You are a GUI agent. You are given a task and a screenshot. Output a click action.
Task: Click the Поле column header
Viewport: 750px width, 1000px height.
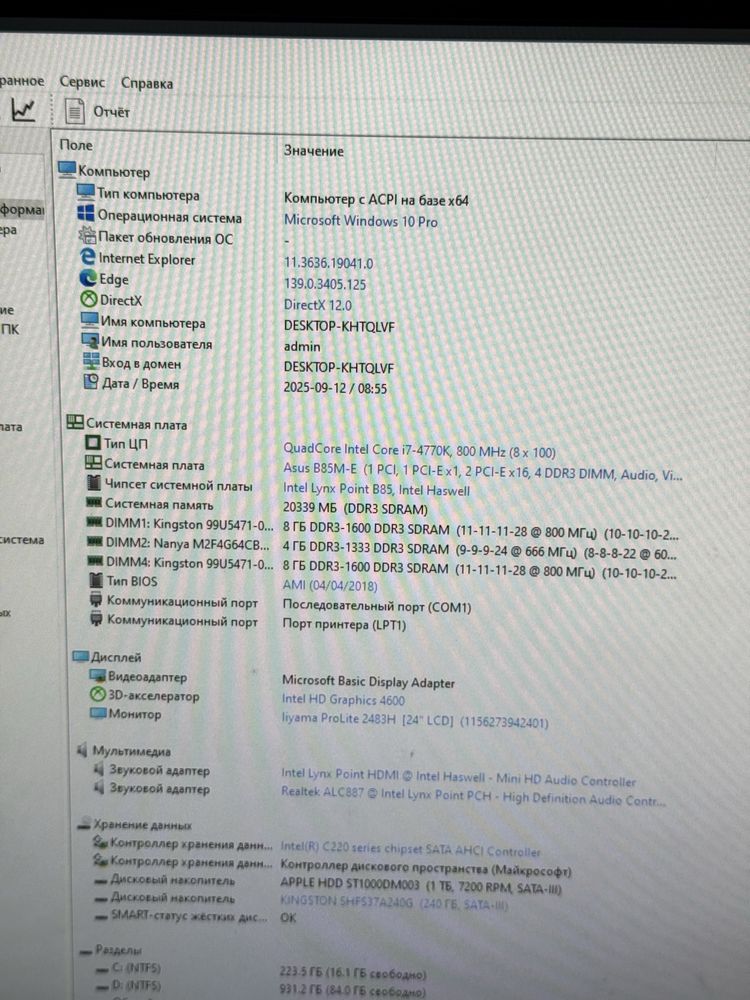(x=76, y=145)
